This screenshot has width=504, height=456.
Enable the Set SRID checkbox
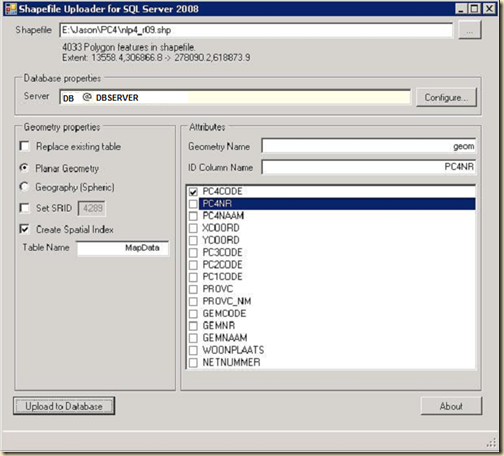click(x=25, y=208)
